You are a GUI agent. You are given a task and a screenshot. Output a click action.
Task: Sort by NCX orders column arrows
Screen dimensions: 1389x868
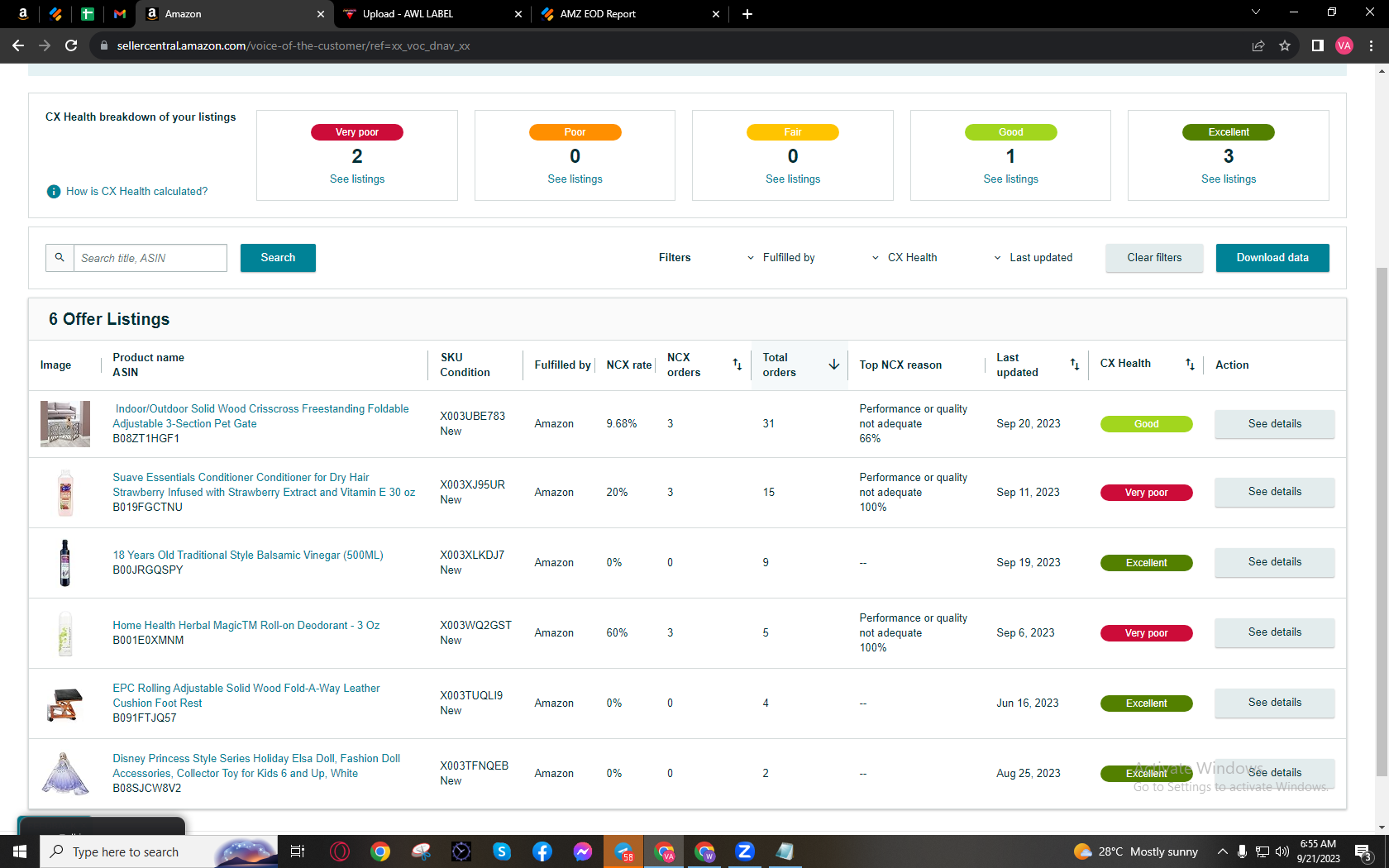click(x=737, y=365)
